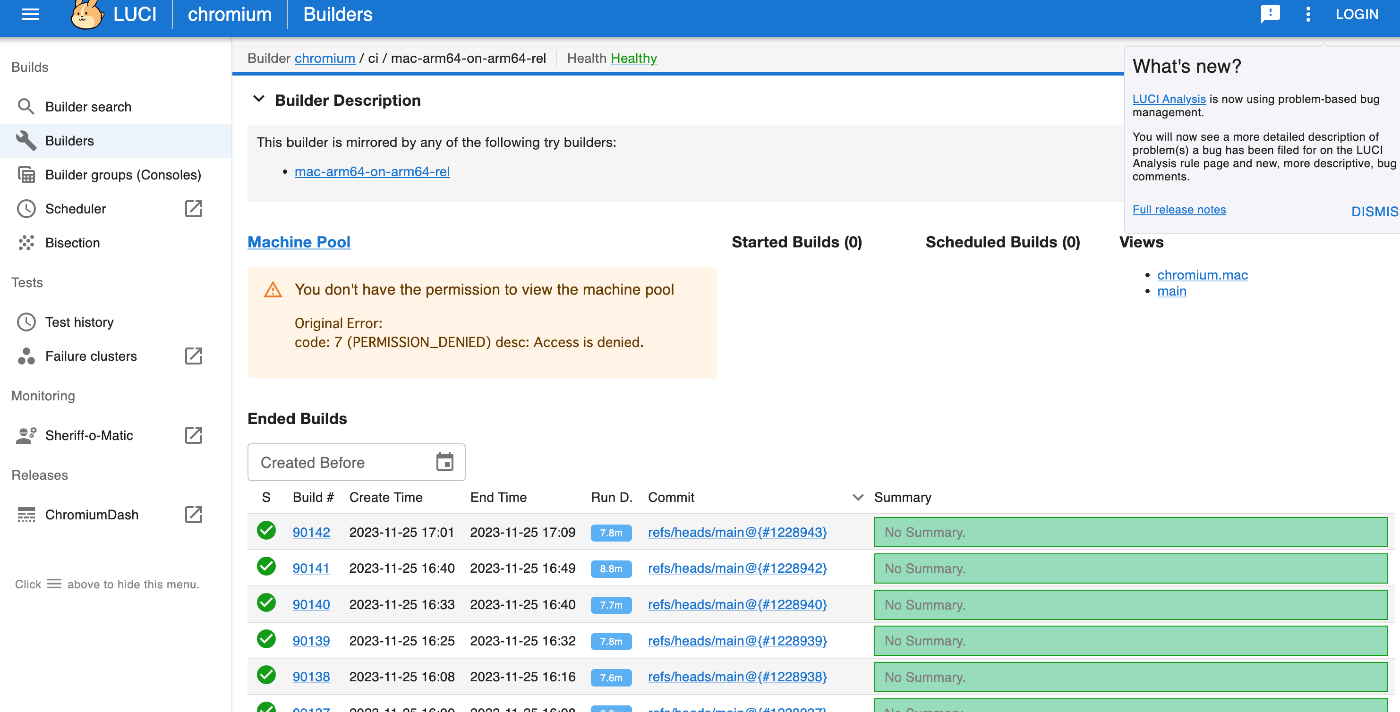Click the Builders header title
The image size is (1400, 712).
click(338, 15)
